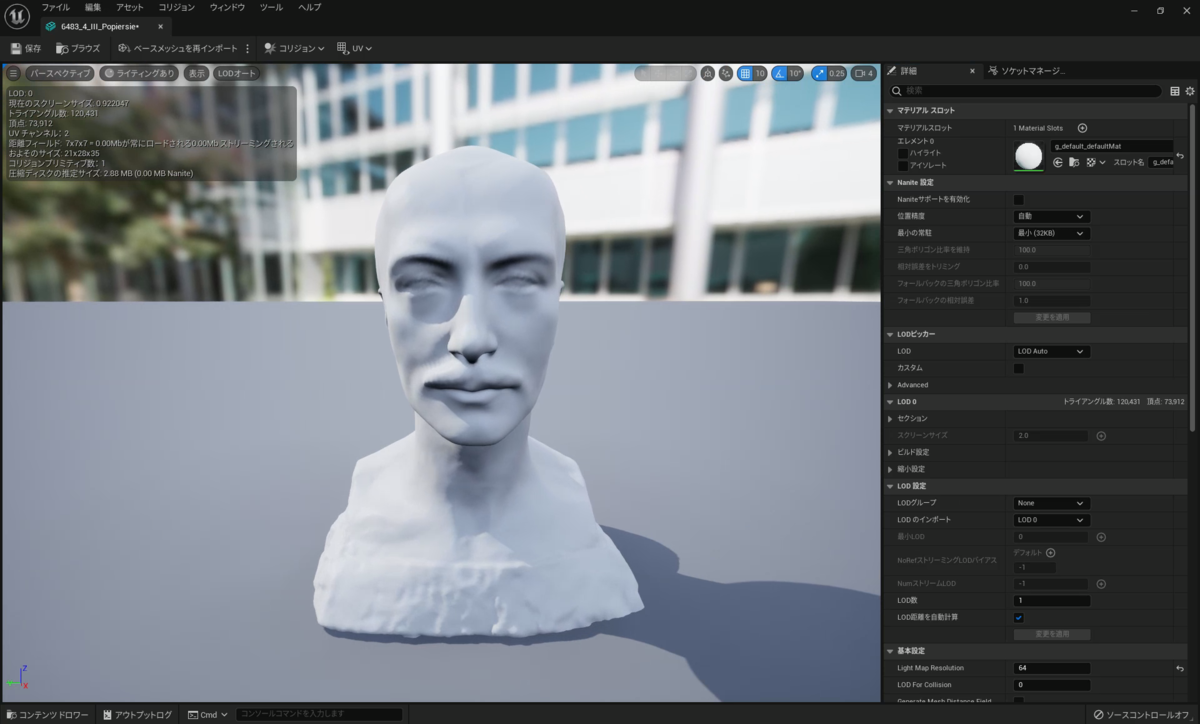Image resolution: width=1200 pixels, height=724 pixels.
Task: Toggle rotation snap angle icon
Action: [779, 73]
